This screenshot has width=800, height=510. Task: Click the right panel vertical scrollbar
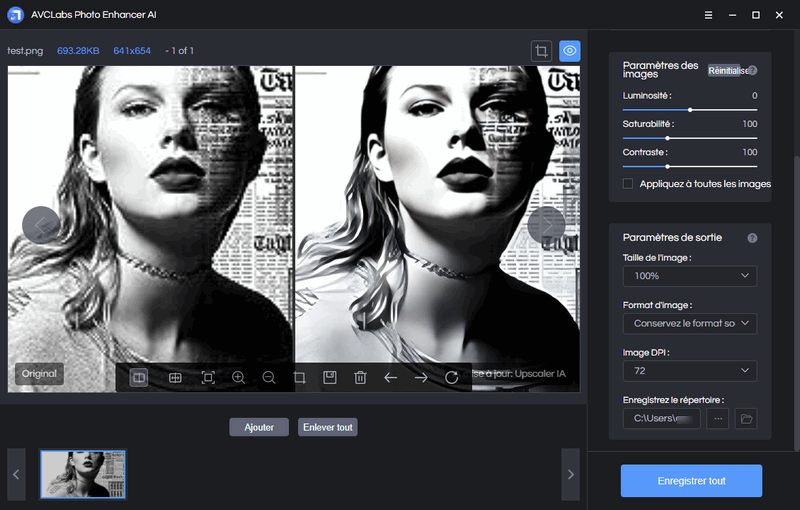tap(796, 303)
